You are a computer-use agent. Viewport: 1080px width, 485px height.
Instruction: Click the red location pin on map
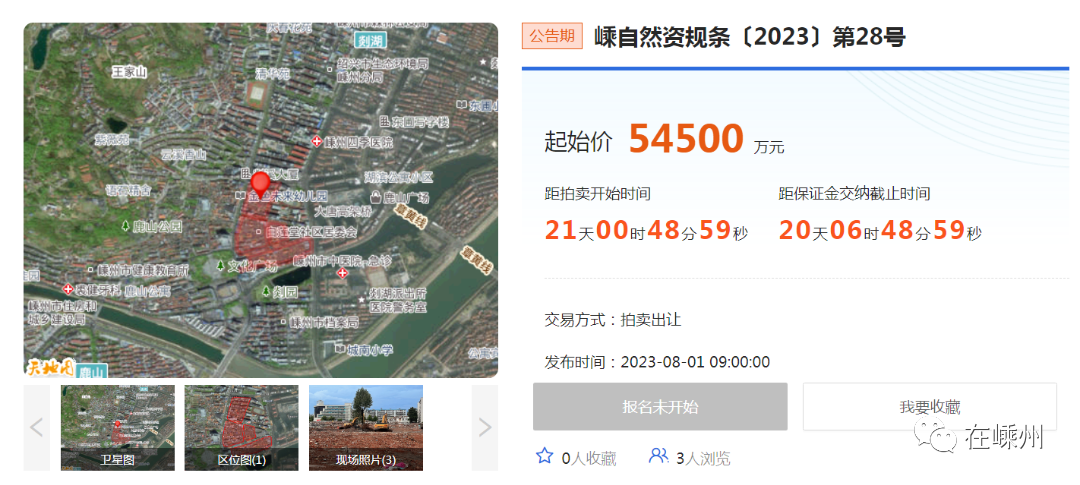260,184
